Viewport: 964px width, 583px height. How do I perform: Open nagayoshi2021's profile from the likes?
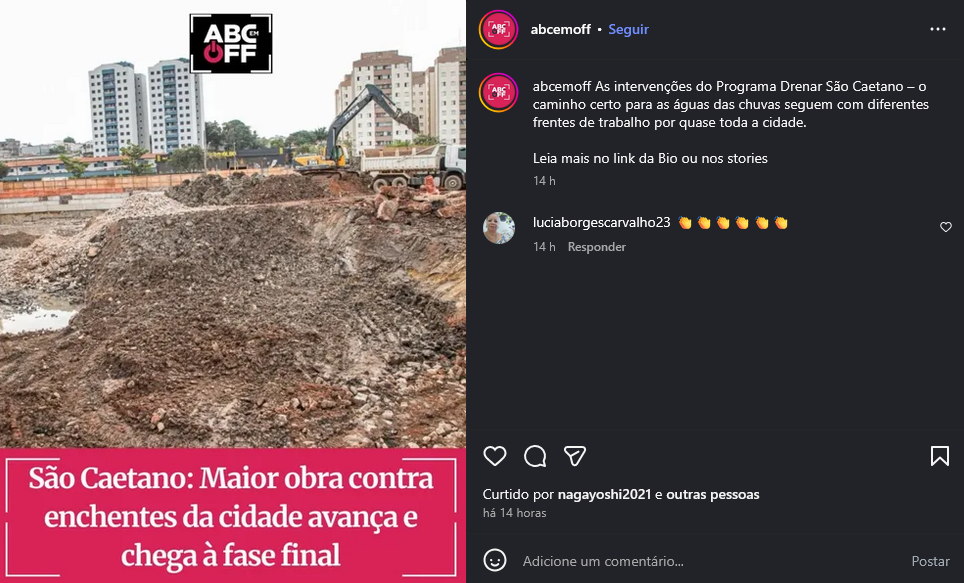[604, 494]
